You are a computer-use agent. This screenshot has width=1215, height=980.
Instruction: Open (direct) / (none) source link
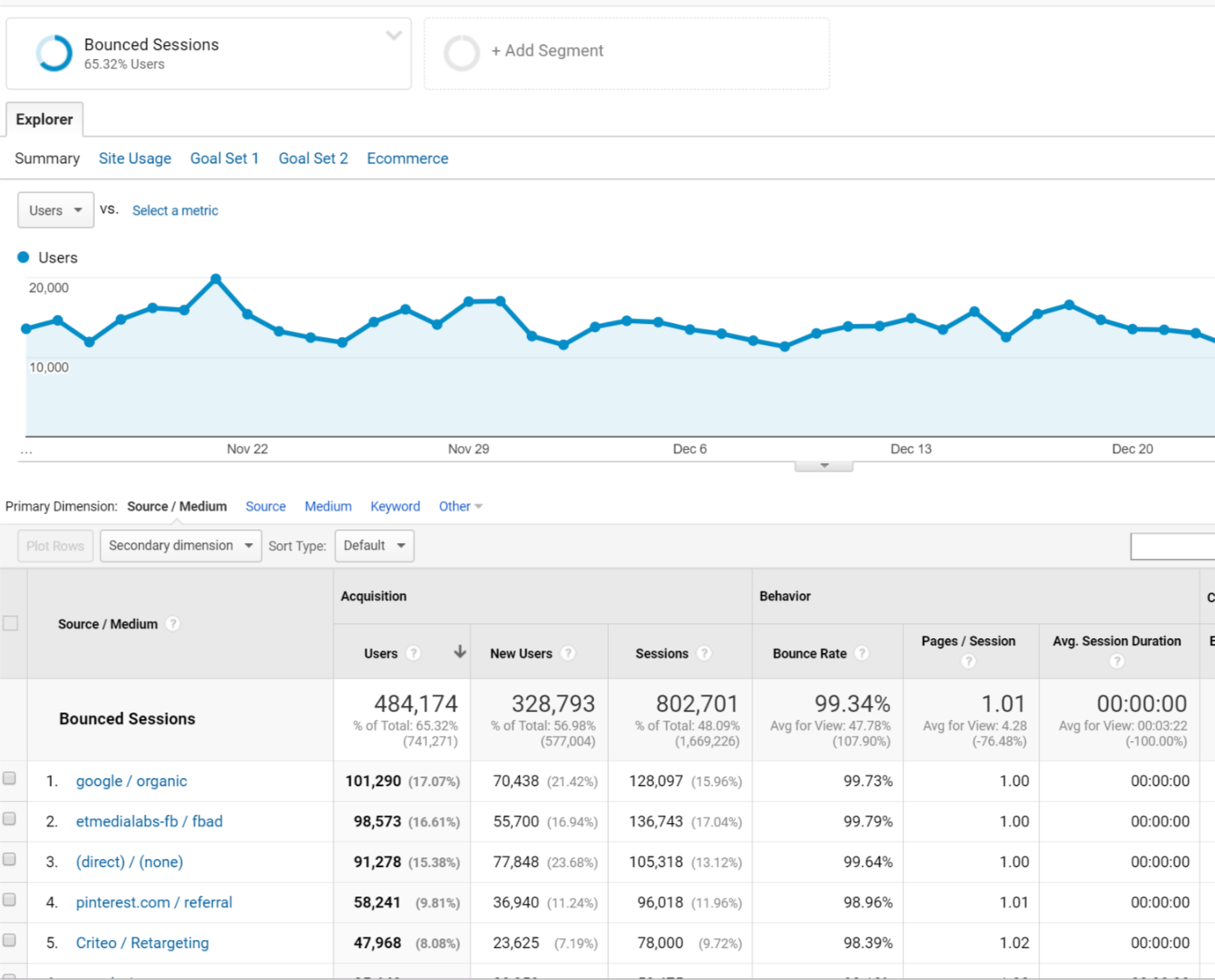[129, 862]
